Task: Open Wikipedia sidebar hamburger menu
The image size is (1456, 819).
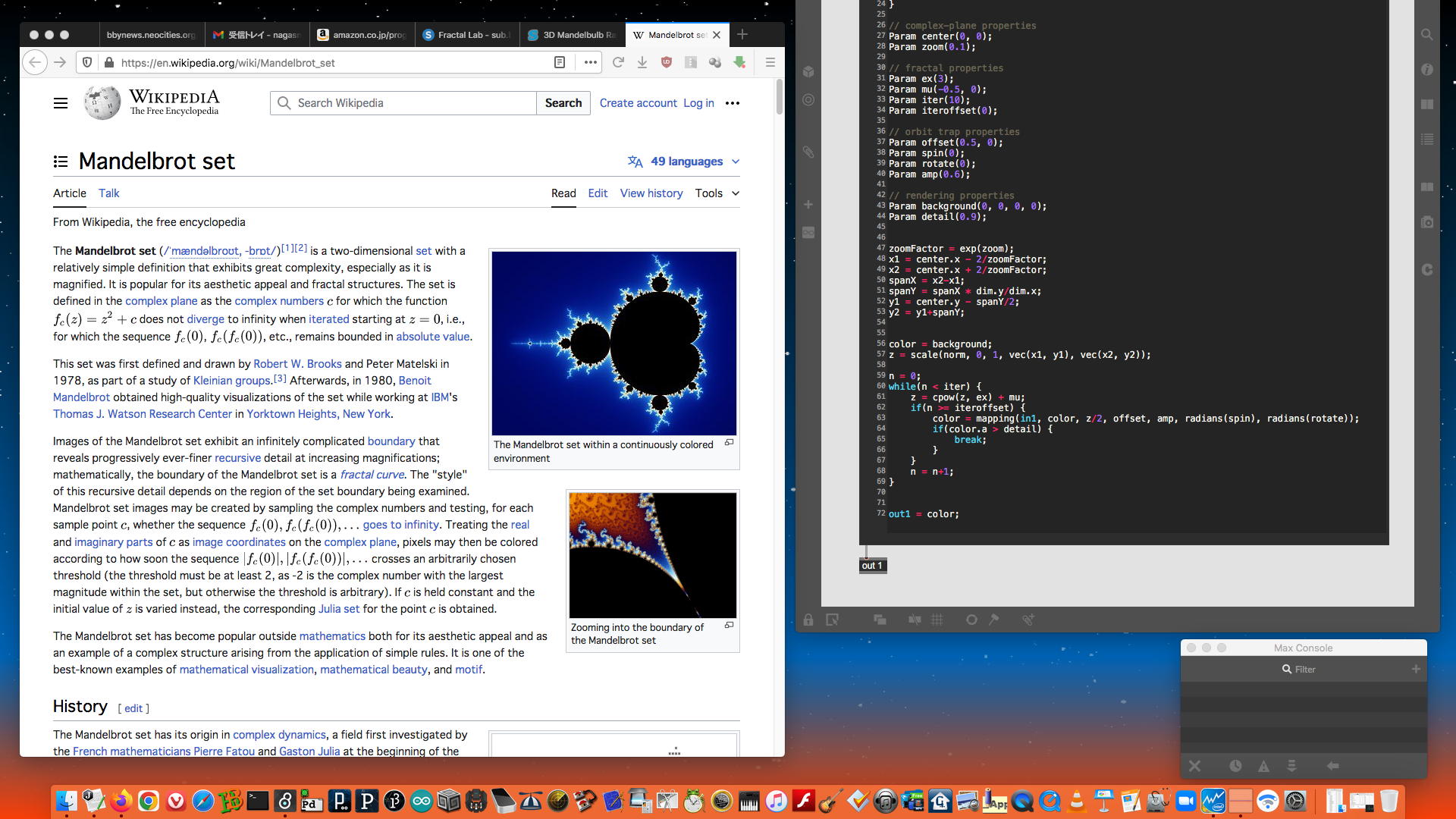Action: tap(61, 103)
